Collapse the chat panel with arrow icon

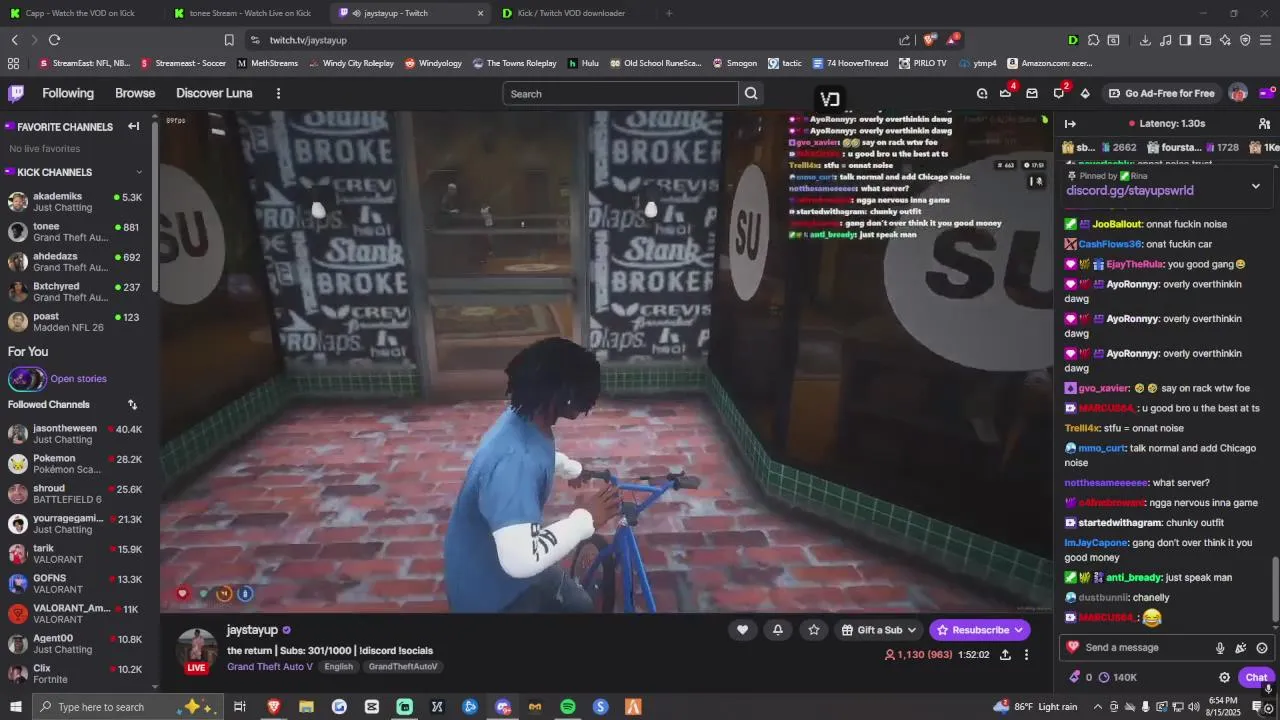point(1070,123)
